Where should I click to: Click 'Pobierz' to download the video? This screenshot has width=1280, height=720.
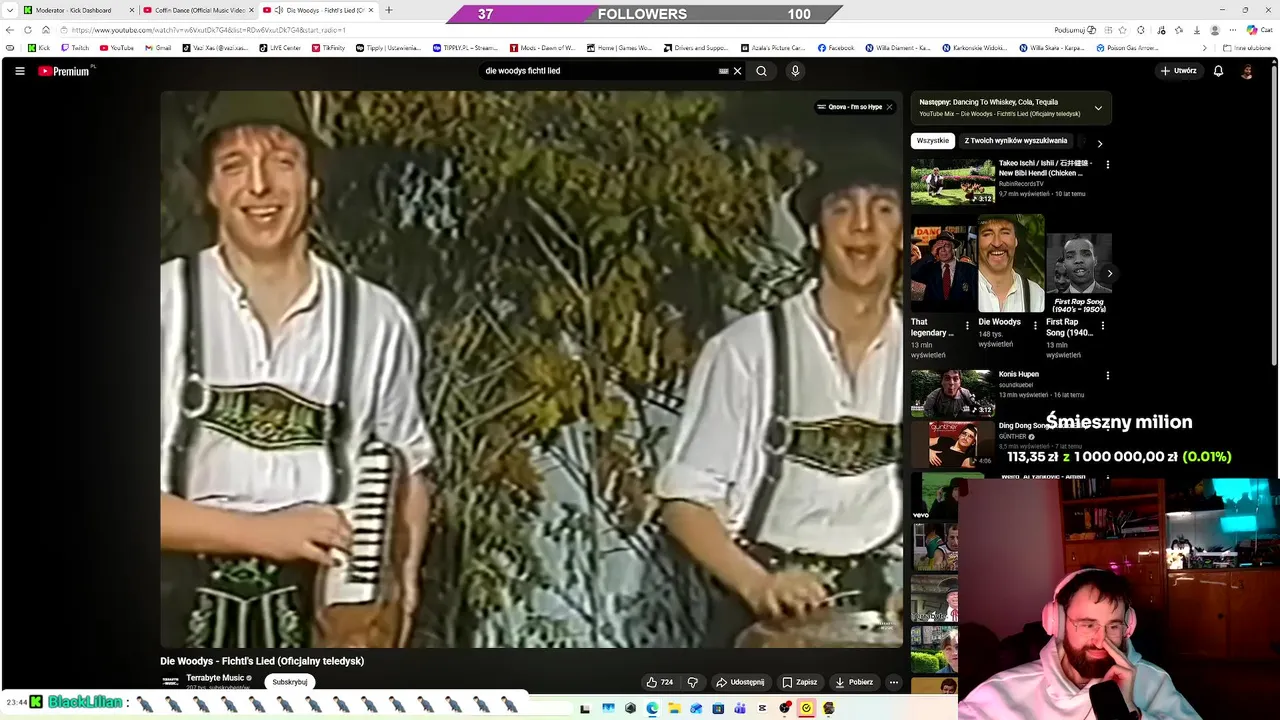(x=854, y=682)
